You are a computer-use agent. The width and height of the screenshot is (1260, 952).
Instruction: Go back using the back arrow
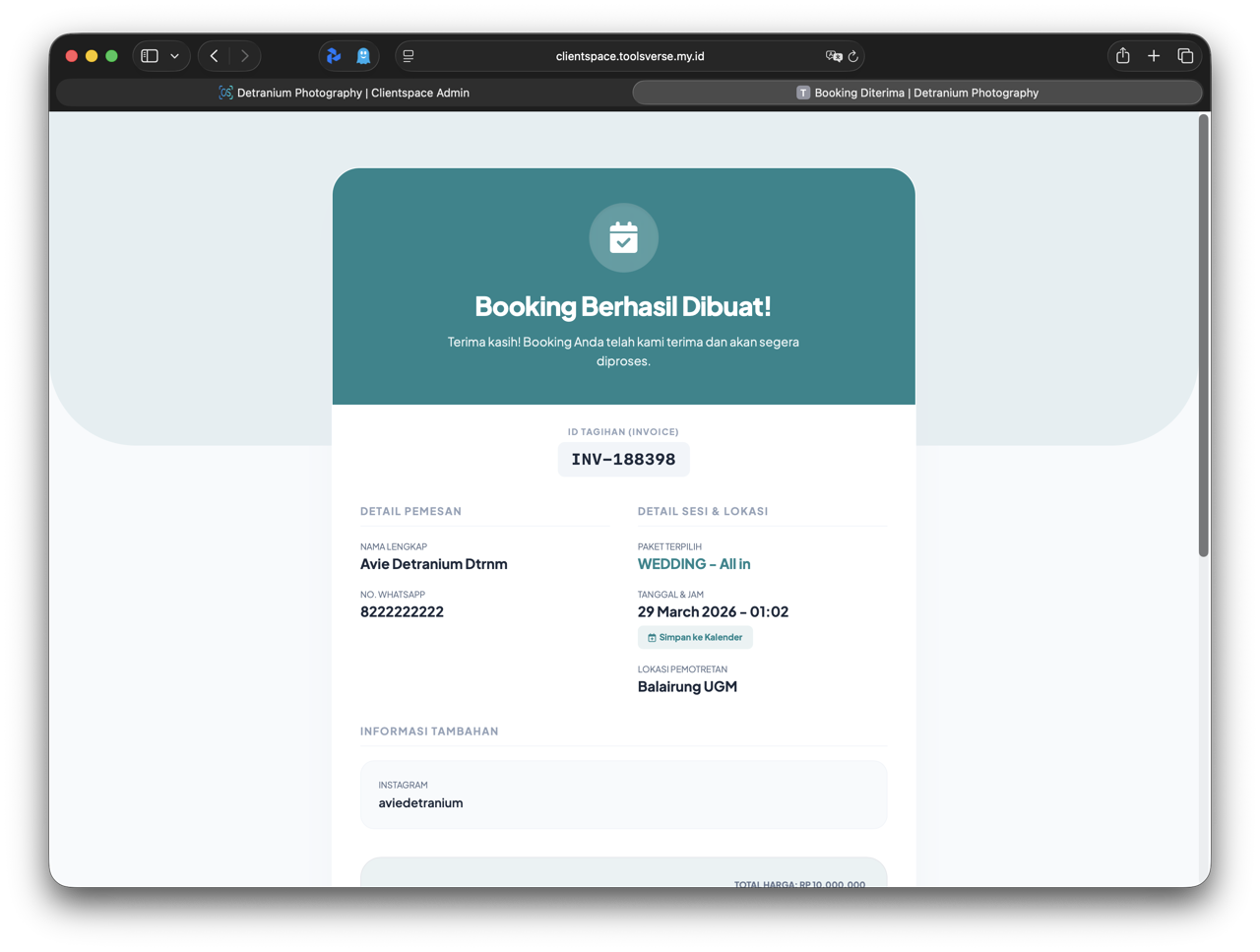[213, 56]
